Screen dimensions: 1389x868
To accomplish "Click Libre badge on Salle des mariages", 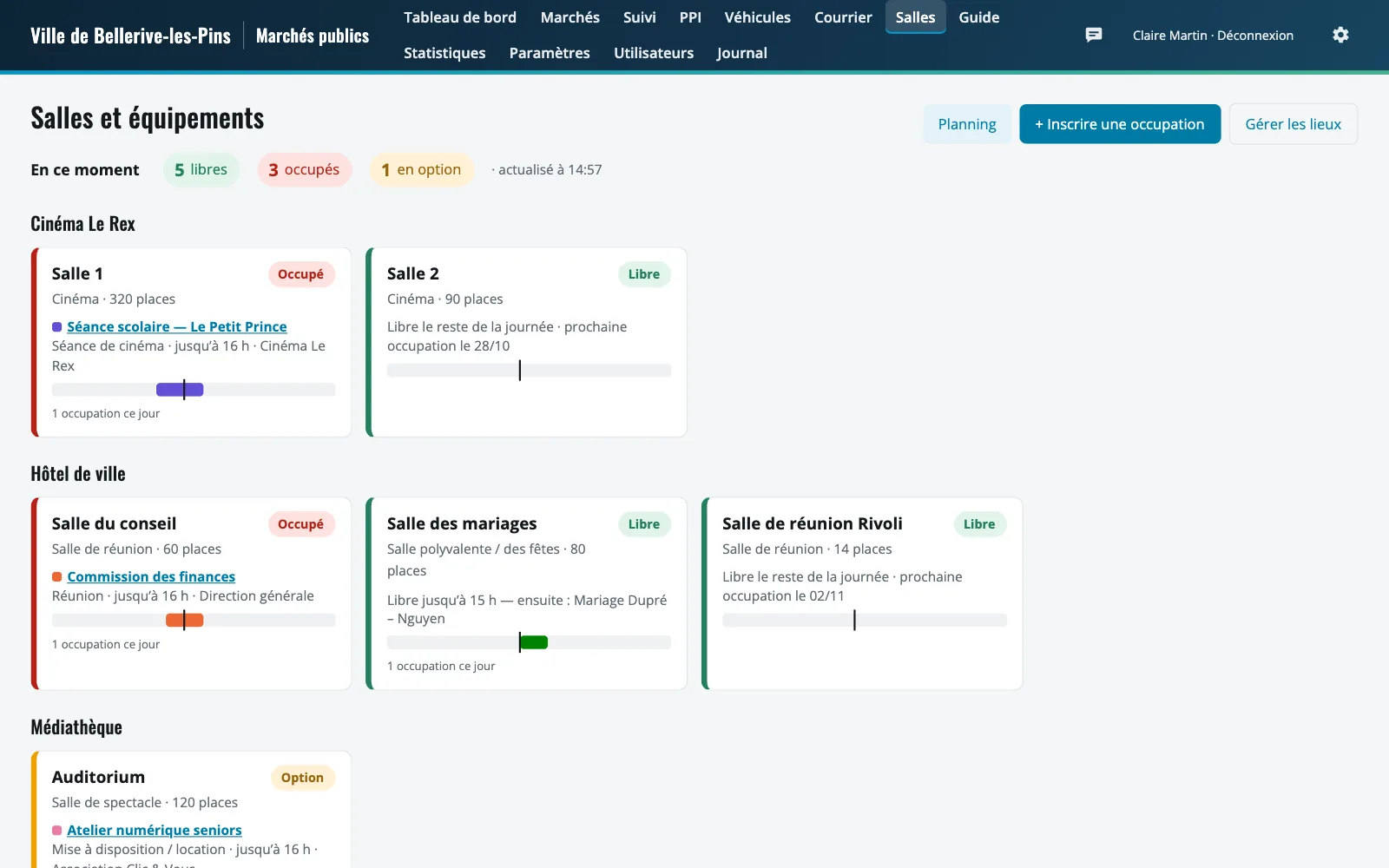I will pos(644,524).
